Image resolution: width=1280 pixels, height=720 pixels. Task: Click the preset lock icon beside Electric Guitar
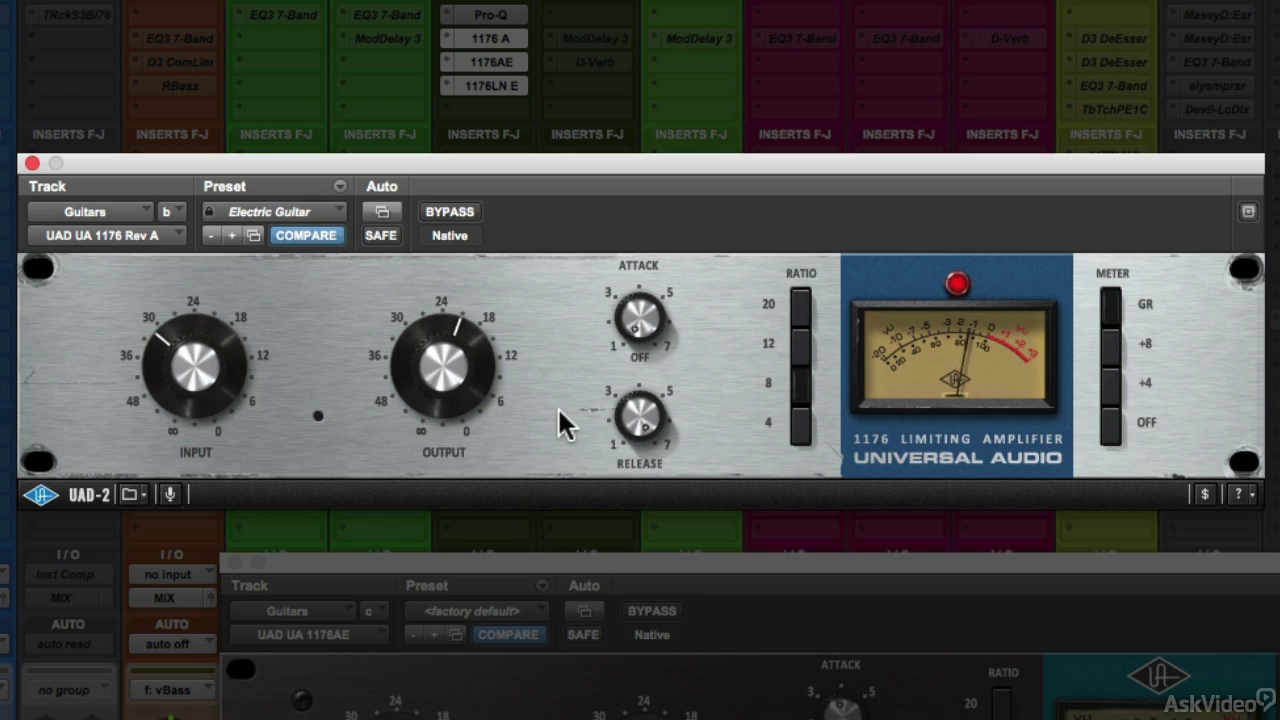(x=209, y=212)
